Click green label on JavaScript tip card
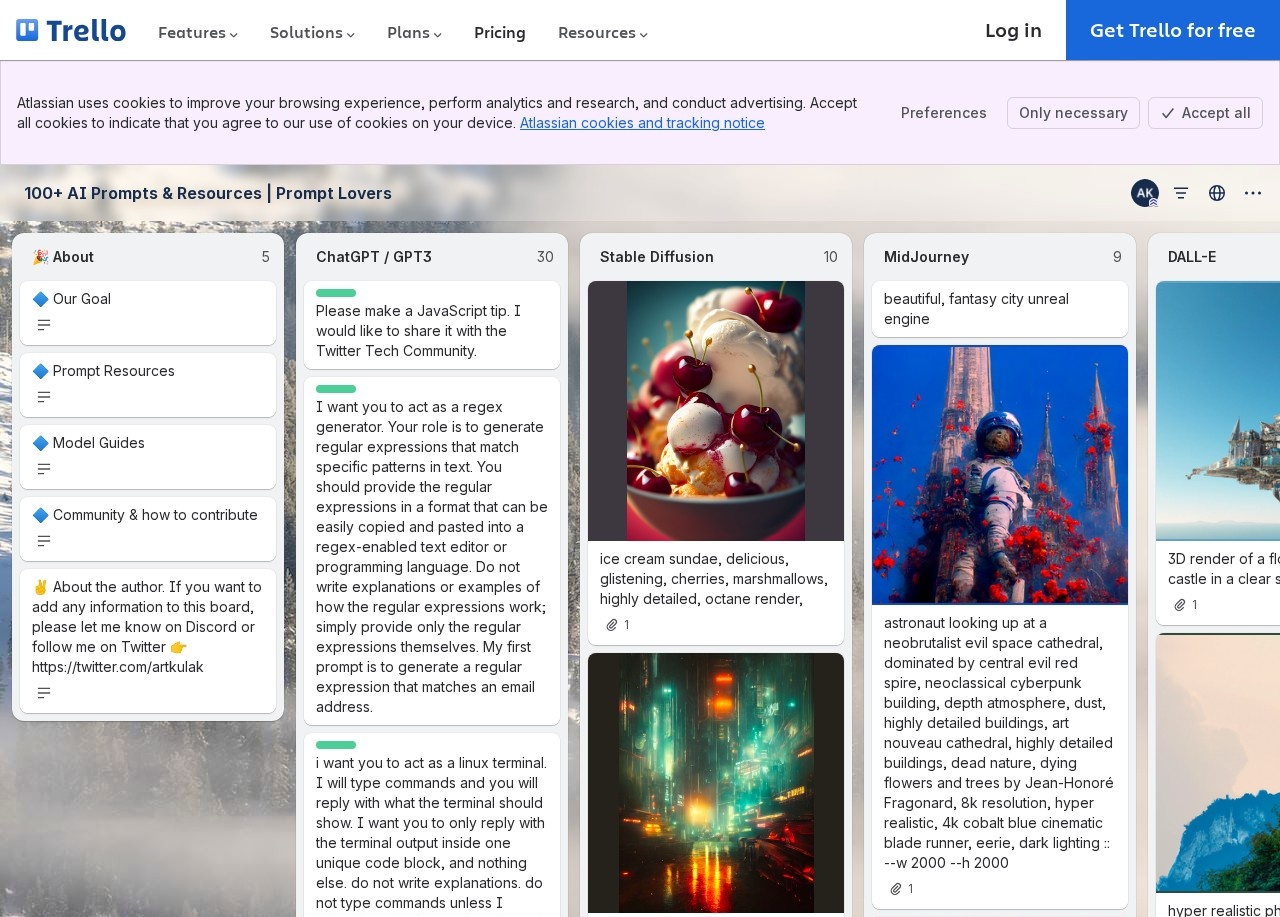 [336, 293]
